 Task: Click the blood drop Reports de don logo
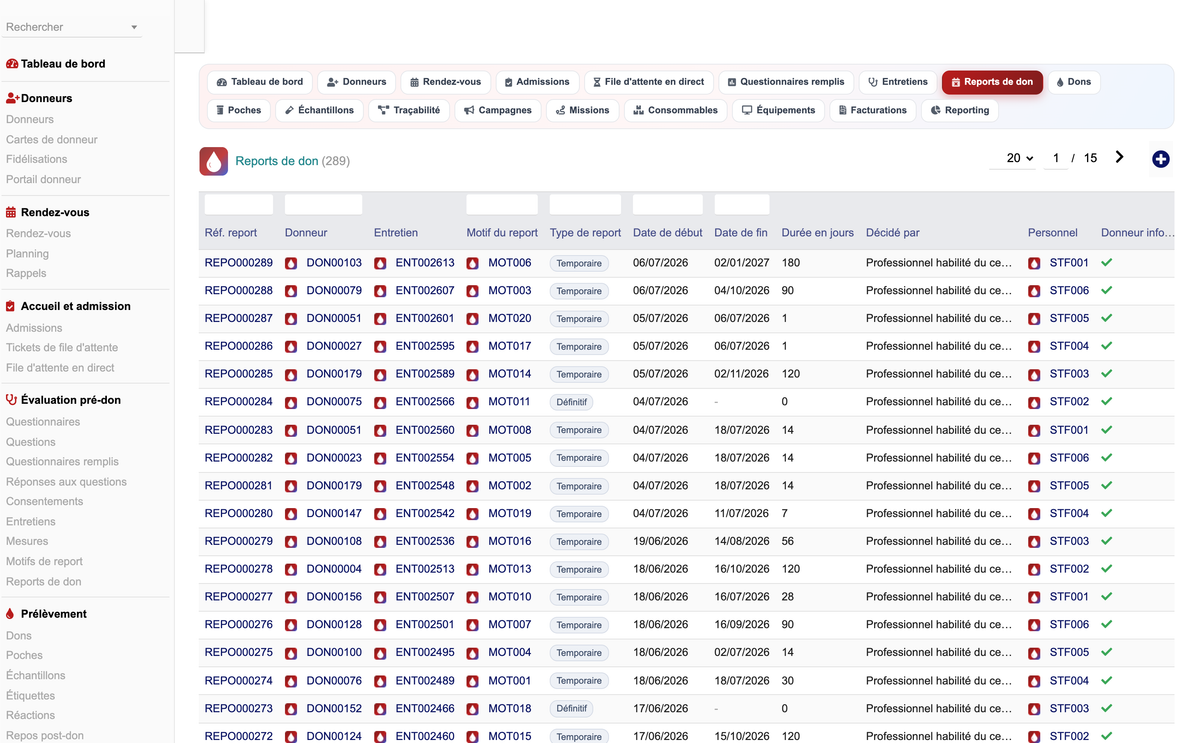214,161
